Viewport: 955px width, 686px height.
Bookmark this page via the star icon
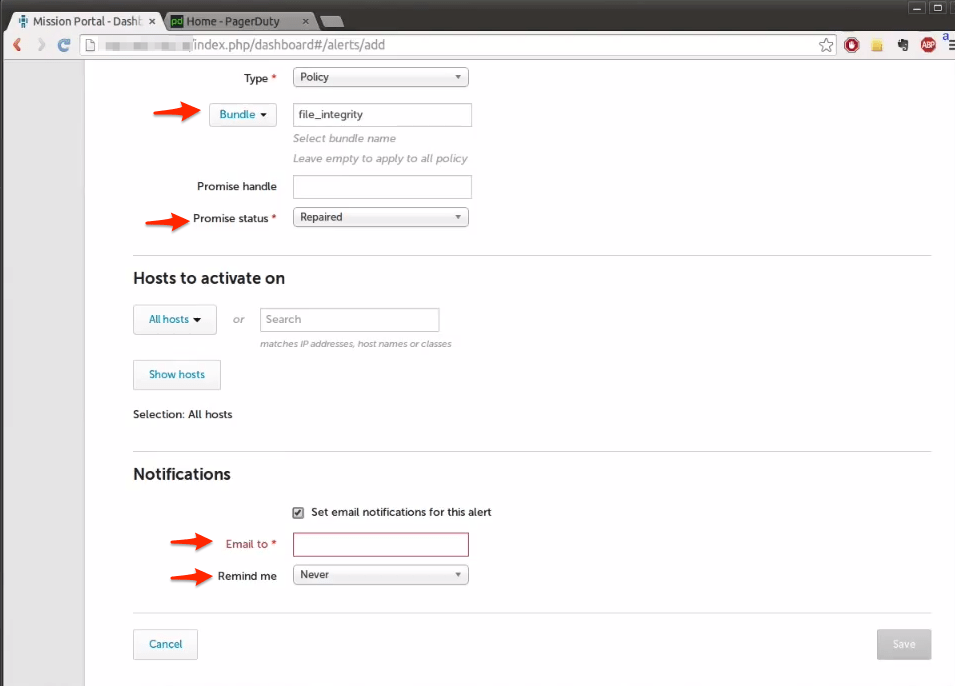pos(826,44)
